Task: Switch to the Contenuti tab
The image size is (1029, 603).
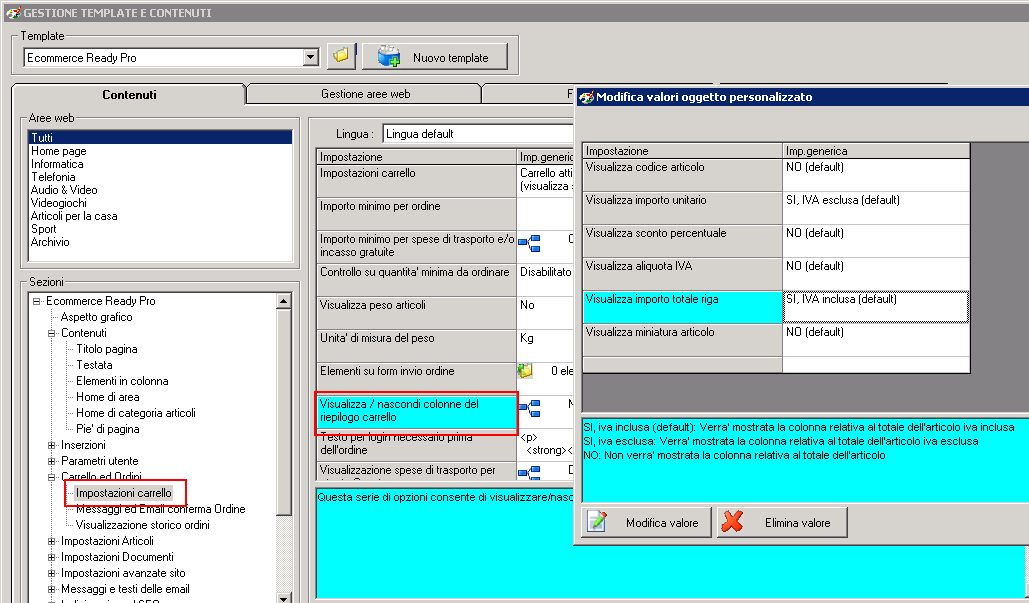Action: (129, 95)
